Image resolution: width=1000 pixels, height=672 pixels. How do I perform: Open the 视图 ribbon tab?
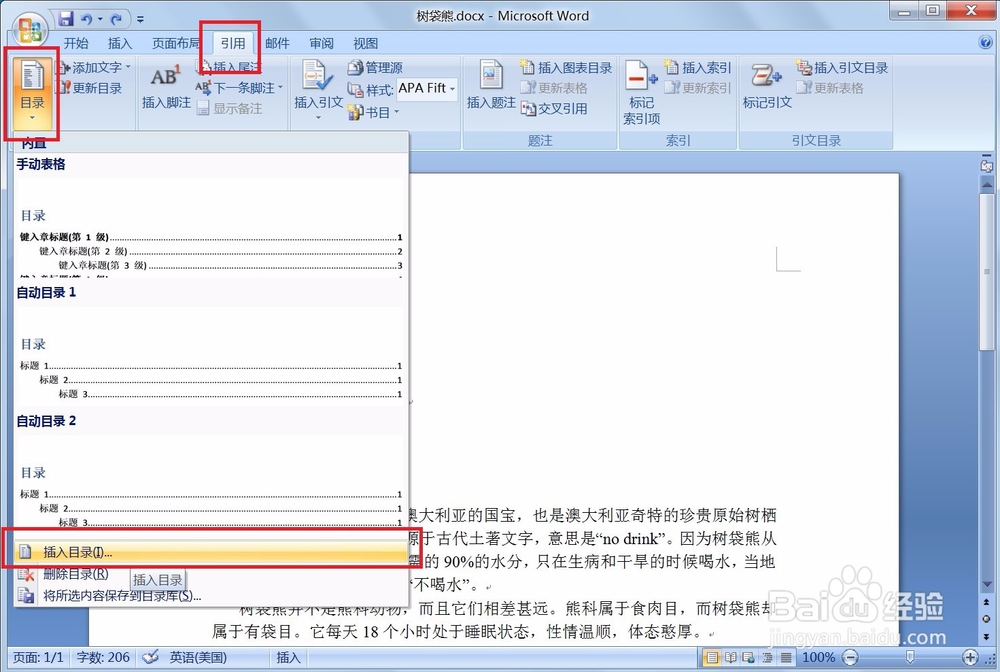pyautogui.click(x=365, y=43)
